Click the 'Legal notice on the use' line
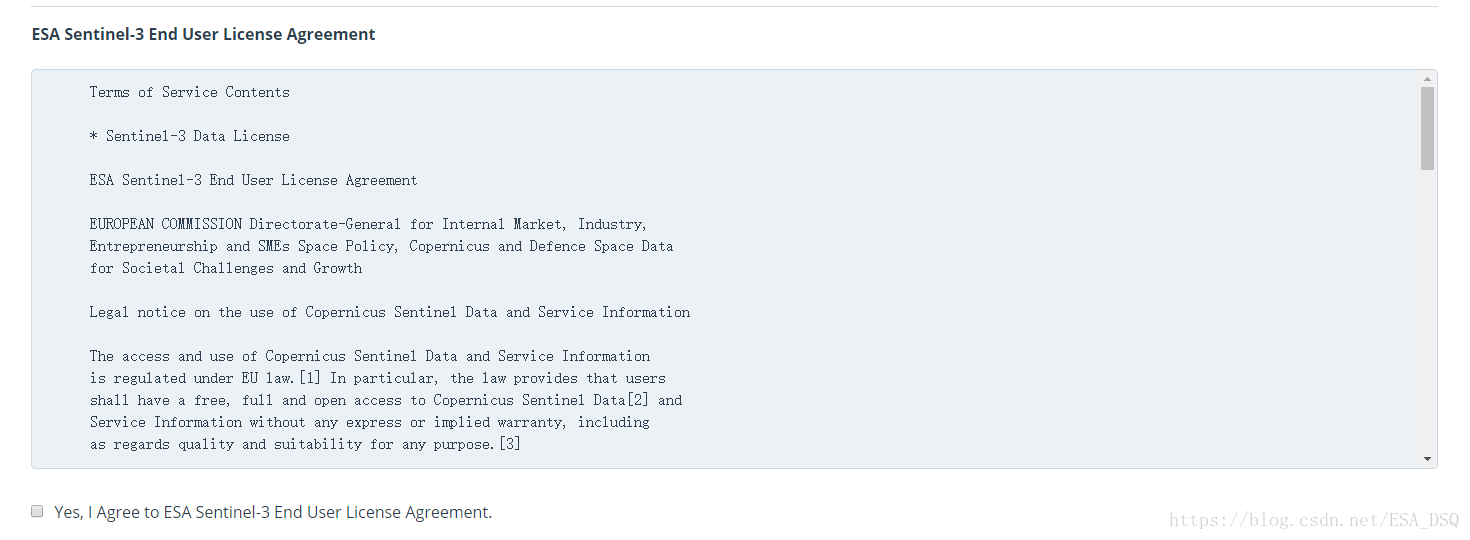The width and height of the screenshot is (1470, 540). click(390, 312)
